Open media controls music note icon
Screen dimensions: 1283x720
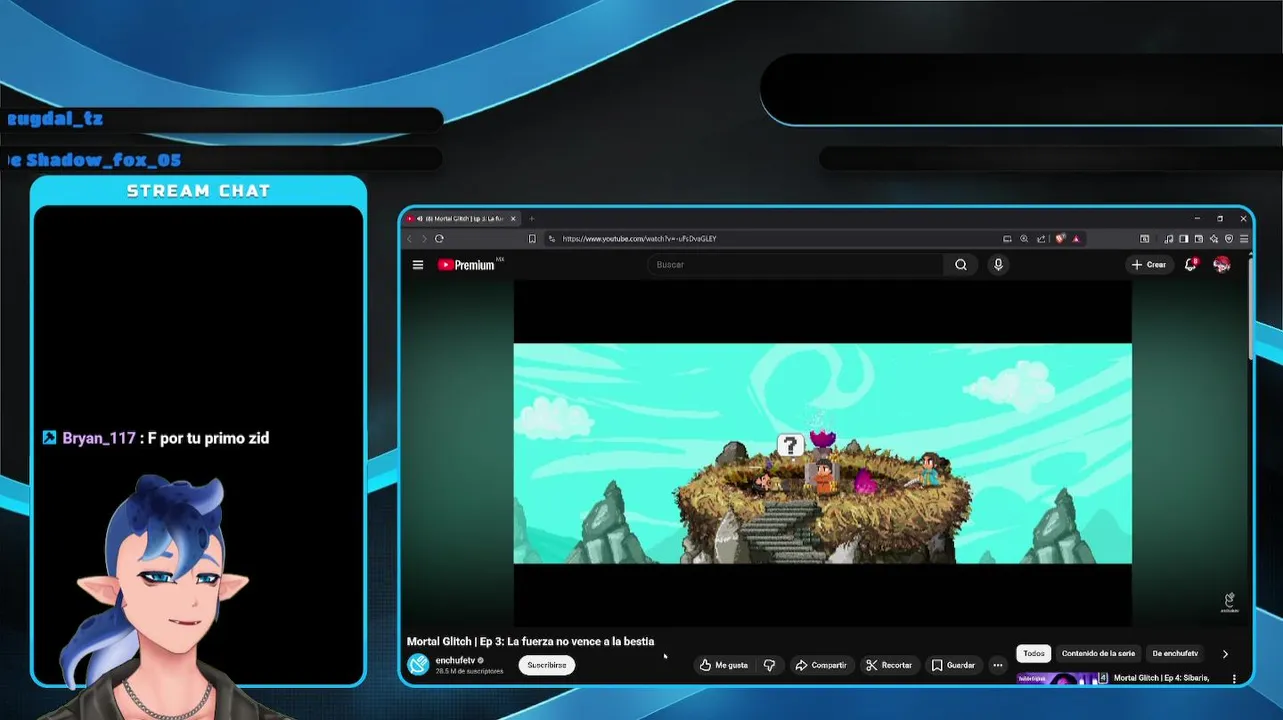coord(1168,239)
